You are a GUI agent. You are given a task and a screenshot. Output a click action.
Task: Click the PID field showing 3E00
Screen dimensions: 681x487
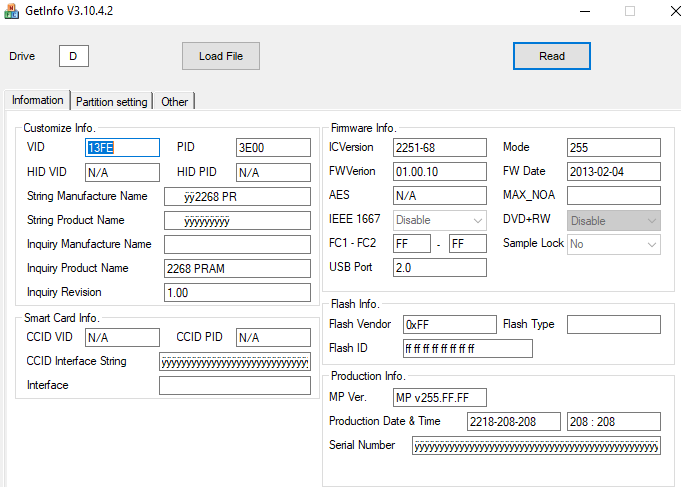(273, 148)
